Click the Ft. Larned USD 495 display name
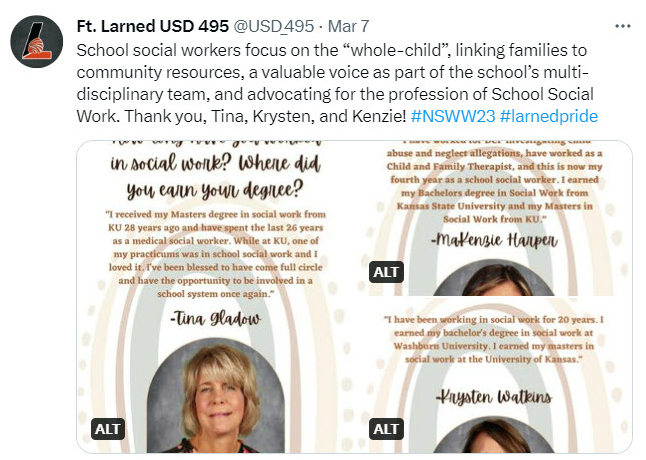The width and height of the screenshot is (646, 460). click(x=152, y=26)
